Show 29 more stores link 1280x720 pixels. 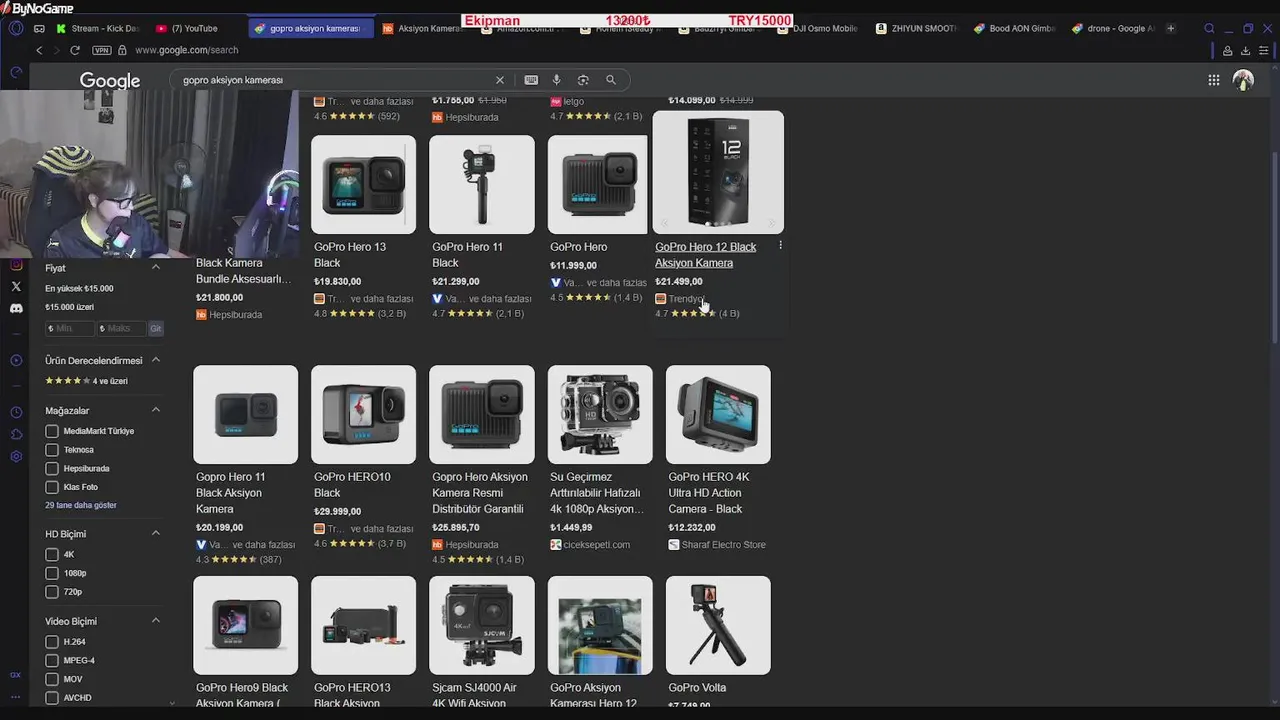tap(81, 505)
